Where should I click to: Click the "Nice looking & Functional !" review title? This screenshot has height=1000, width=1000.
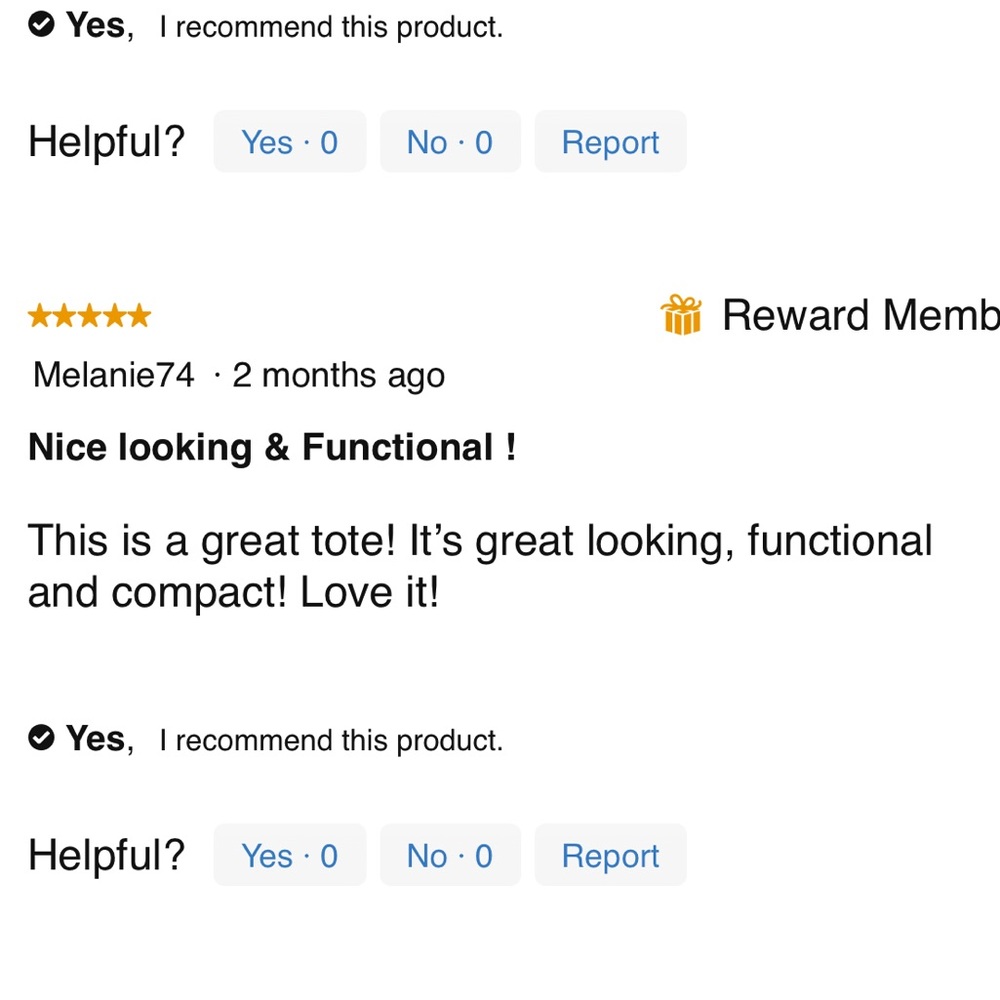[x=272, y=447]
